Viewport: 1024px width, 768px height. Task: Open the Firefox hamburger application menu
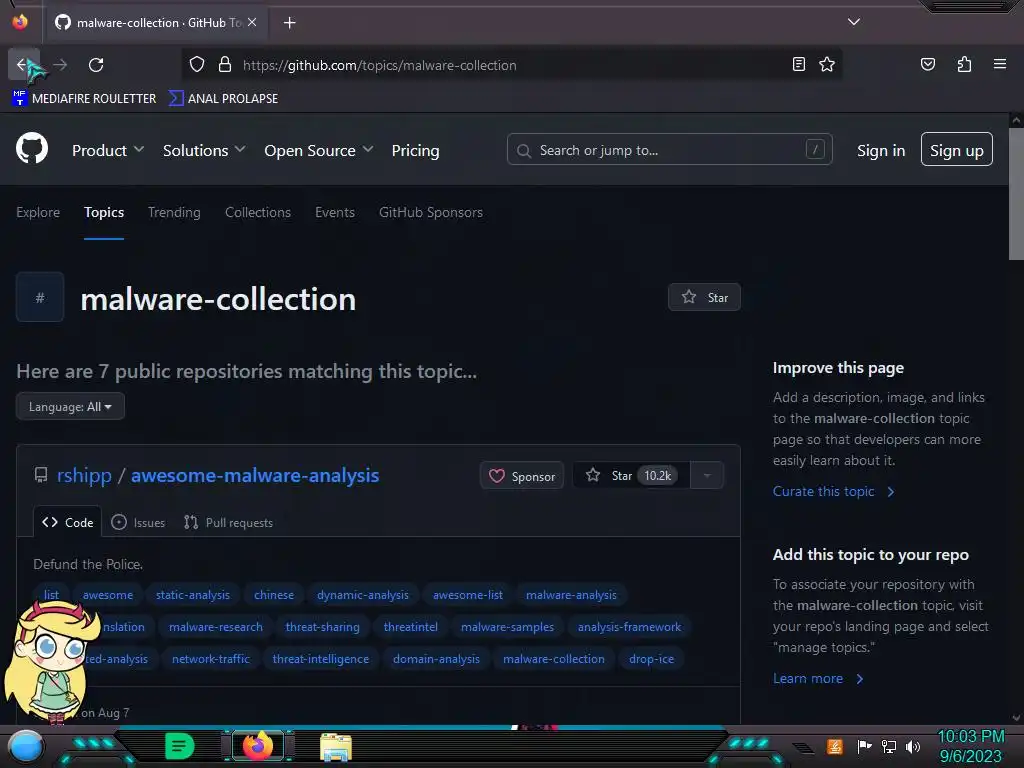point(999,64)
